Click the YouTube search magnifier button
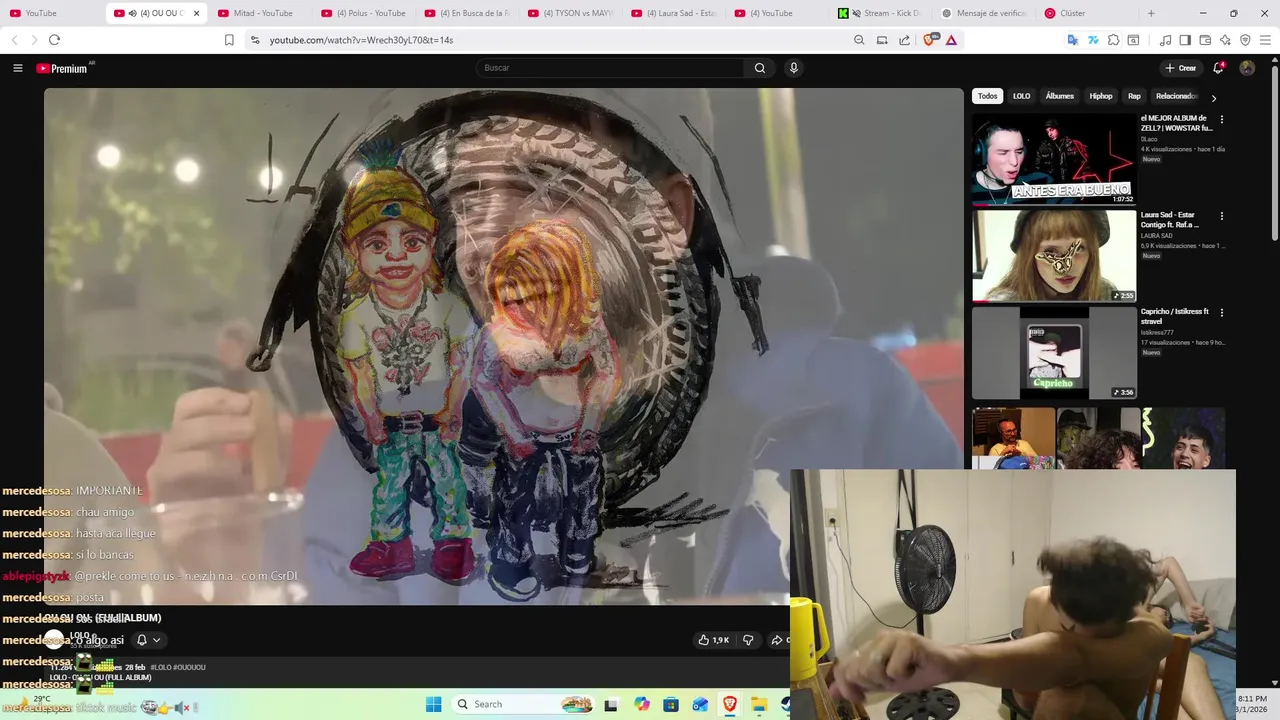 coord(760,68)
